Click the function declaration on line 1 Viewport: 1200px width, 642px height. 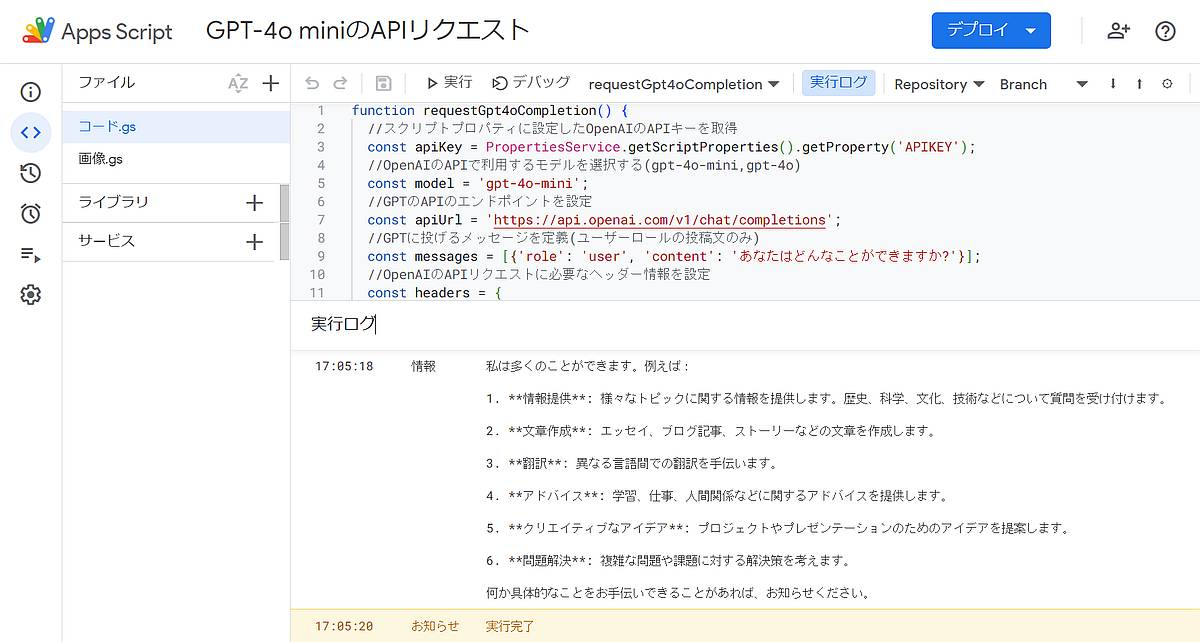489,110
